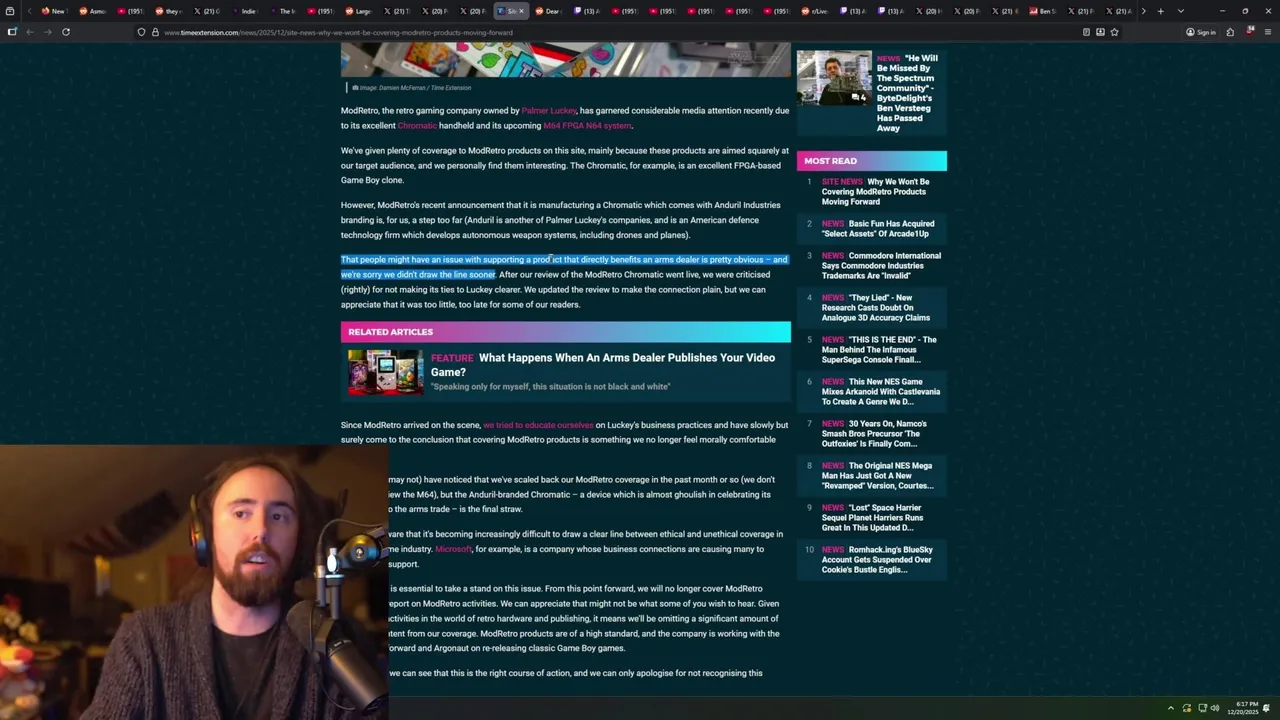Switch to the 'New T' tab
The width and height of the screenshot is (1280, 720).
coord(53,11)
